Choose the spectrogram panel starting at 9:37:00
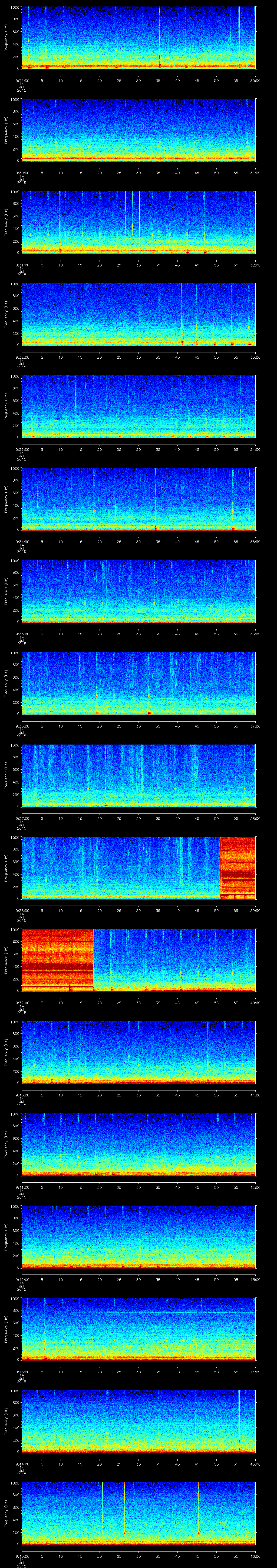 (x=138, y=775)
